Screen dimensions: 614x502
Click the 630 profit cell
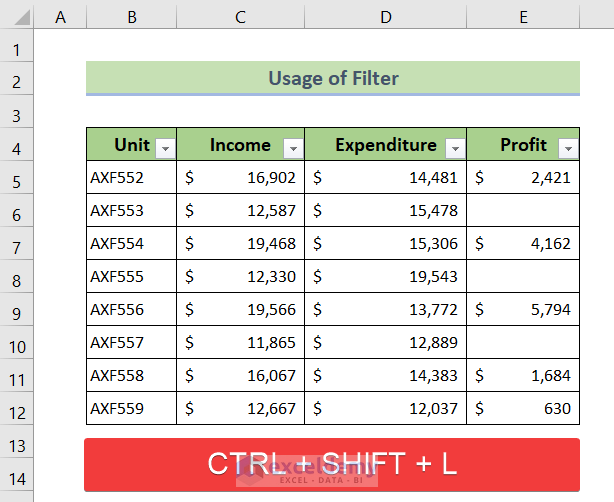pos(523,408)
